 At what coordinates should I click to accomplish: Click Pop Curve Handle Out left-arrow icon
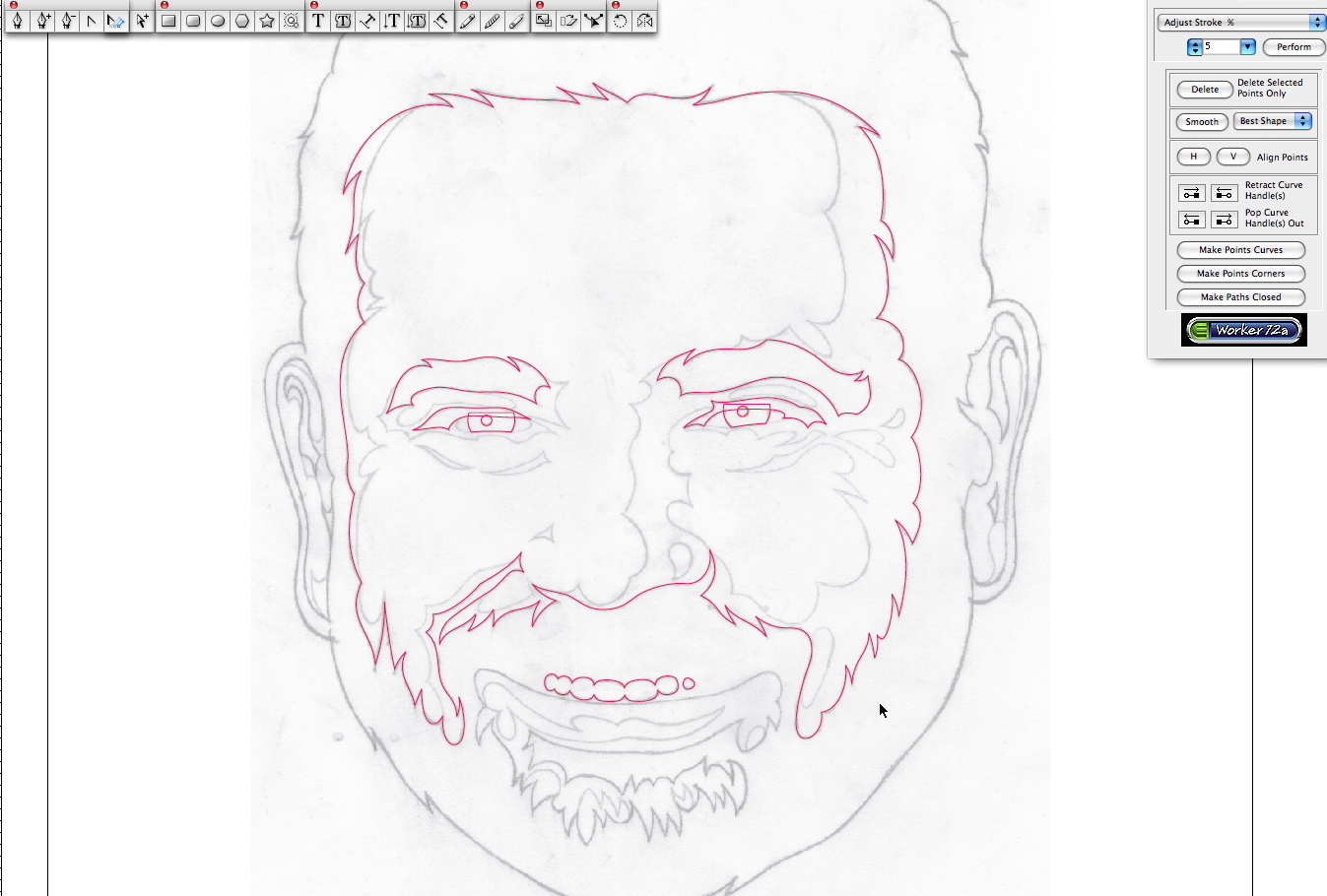pos(1192,220)
